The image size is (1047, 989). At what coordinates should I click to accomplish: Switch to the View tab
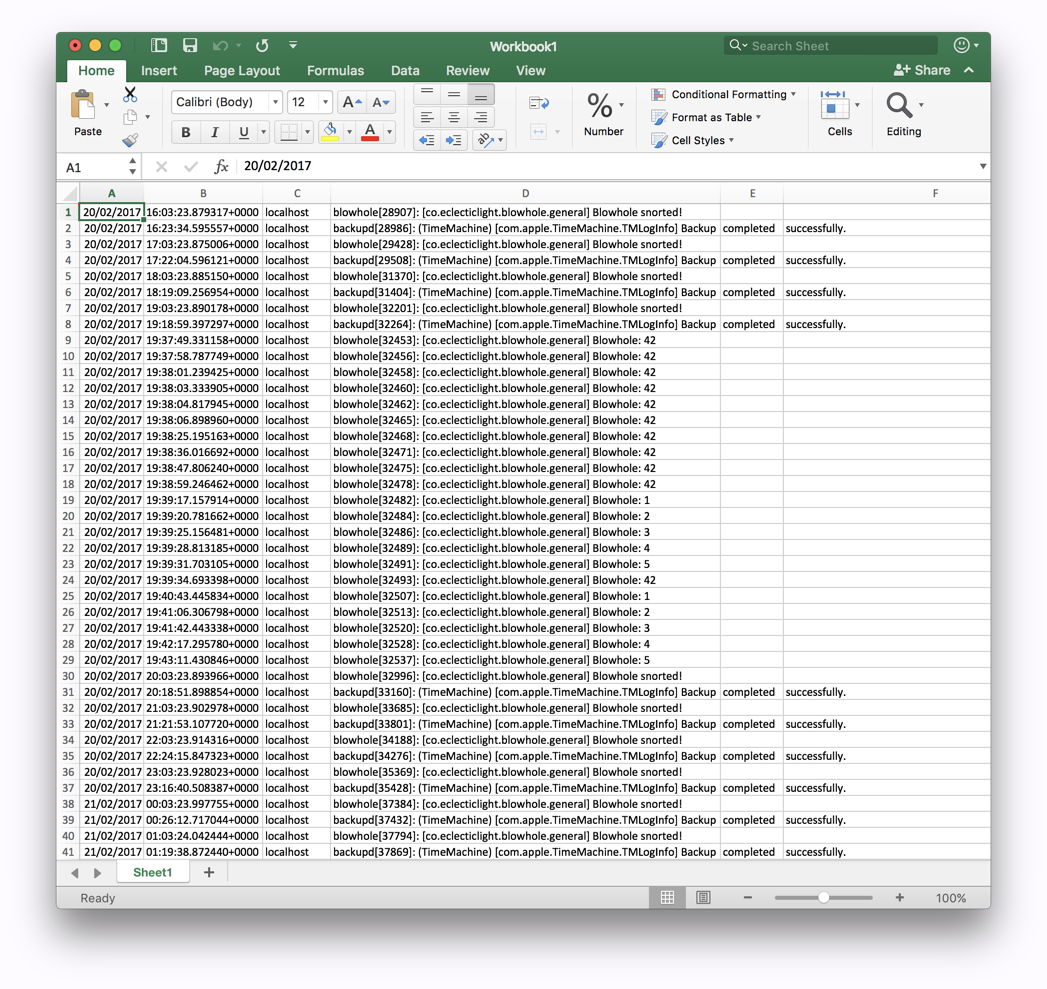coord(530,71)
